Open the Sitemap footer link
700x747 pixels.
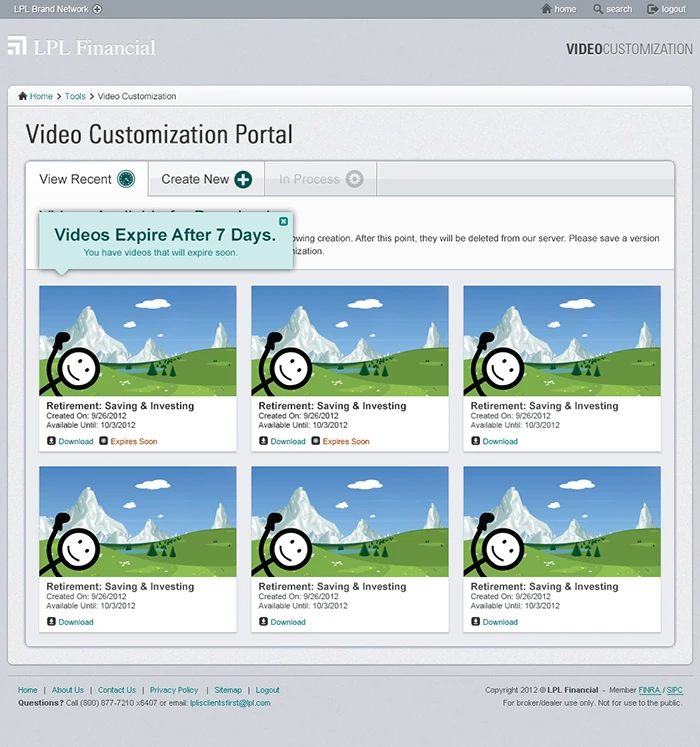coord(228,690)
